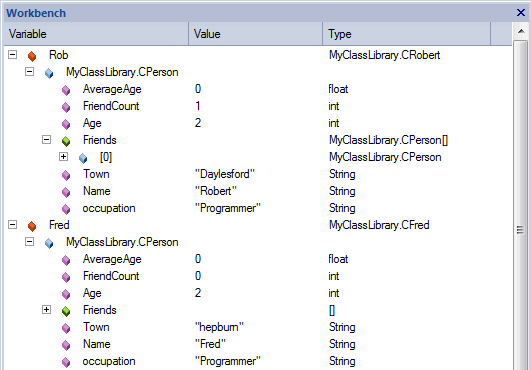Click the green diamond icon of Rob's Friends
531x370 pixels.
[x=66, y=141]
